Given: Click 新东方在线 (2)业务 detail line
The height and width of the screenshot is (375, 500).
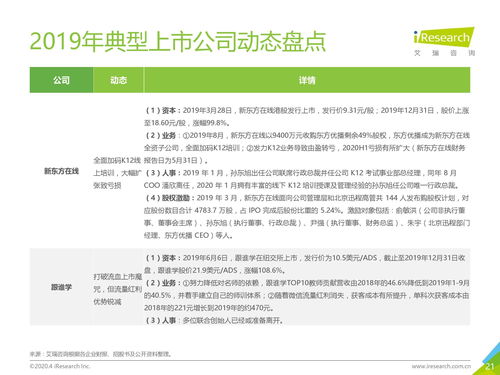Looking at the screenshot, I should pyautogui.click(x=307, y=148).
